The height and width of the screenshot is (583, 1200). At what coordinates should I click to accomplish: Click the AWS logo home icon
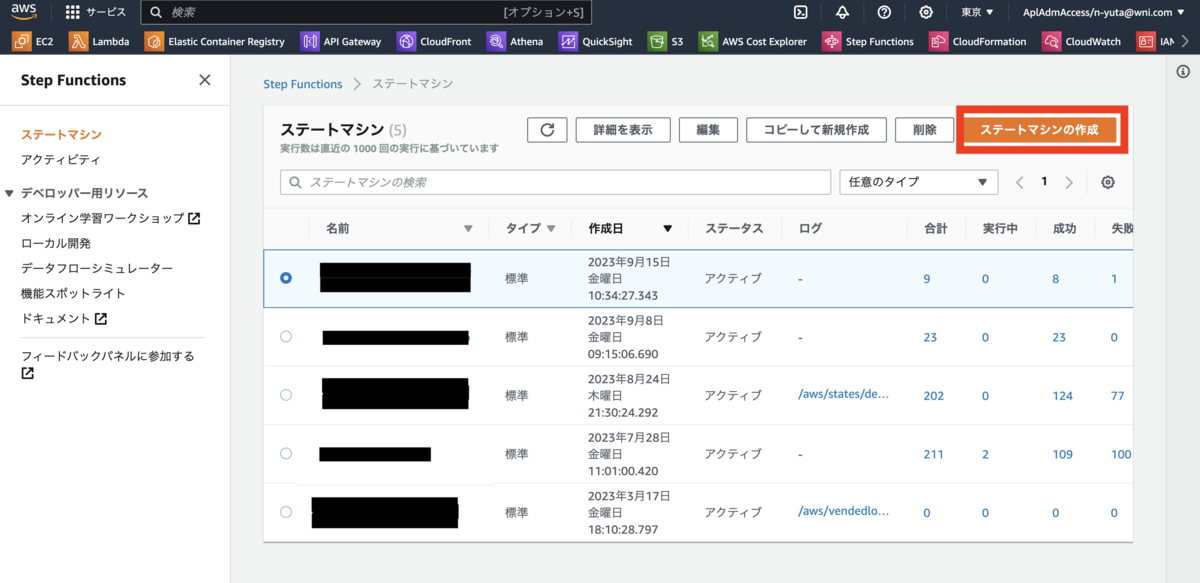pyautogui.click(x=24, y=12)
